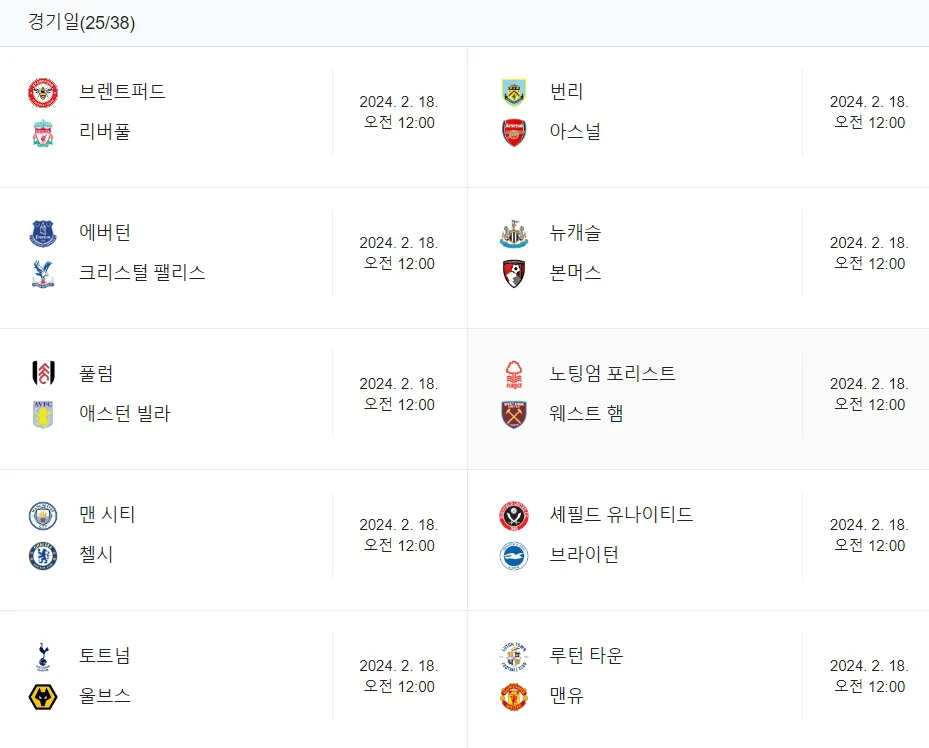Select the West Ham crest icon
The height and width of the screenshot is (748, 929).
[514, 415]
